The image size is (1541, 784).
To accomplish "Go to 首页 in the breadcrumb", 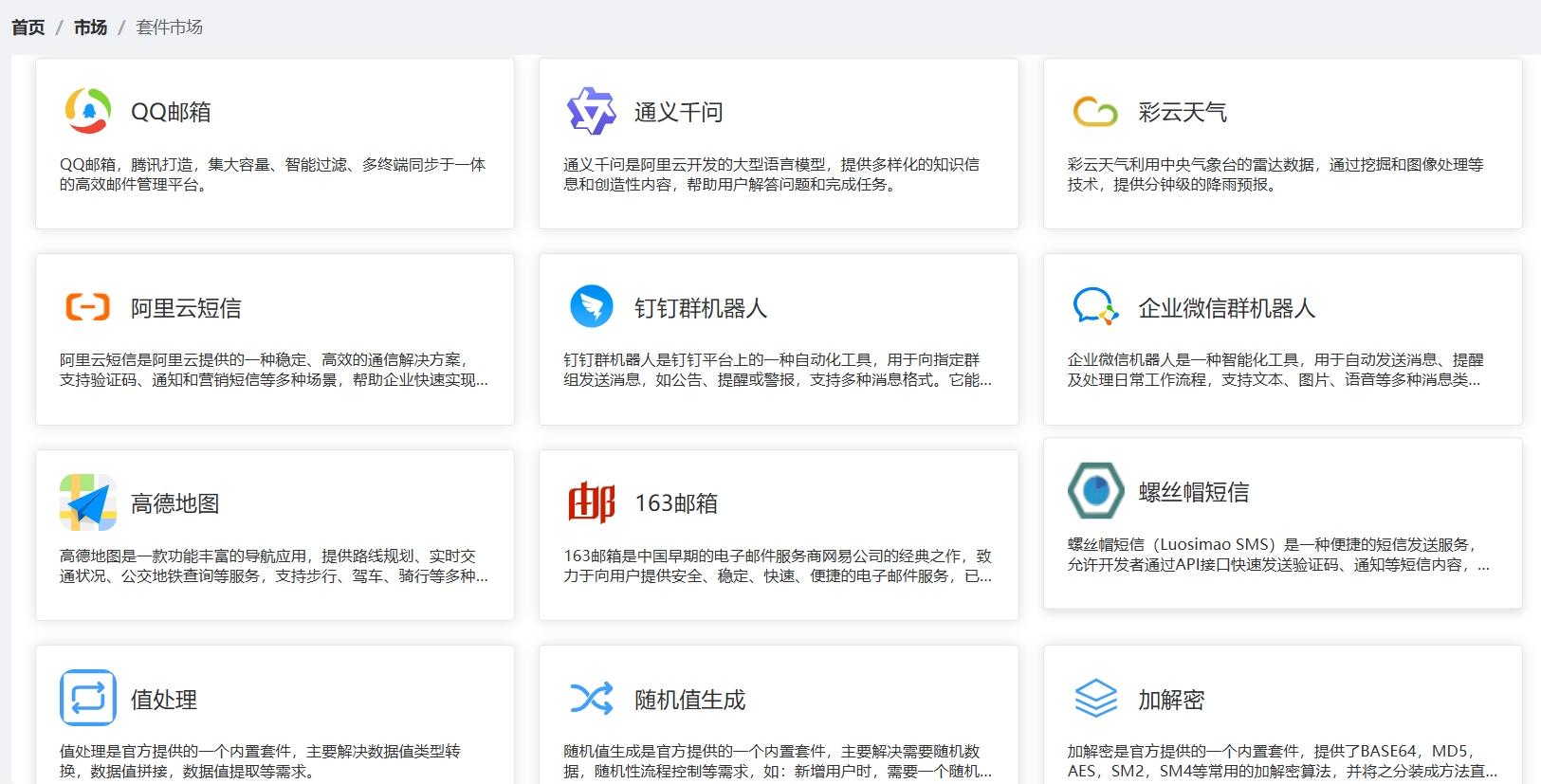I will tap(28, 27).
